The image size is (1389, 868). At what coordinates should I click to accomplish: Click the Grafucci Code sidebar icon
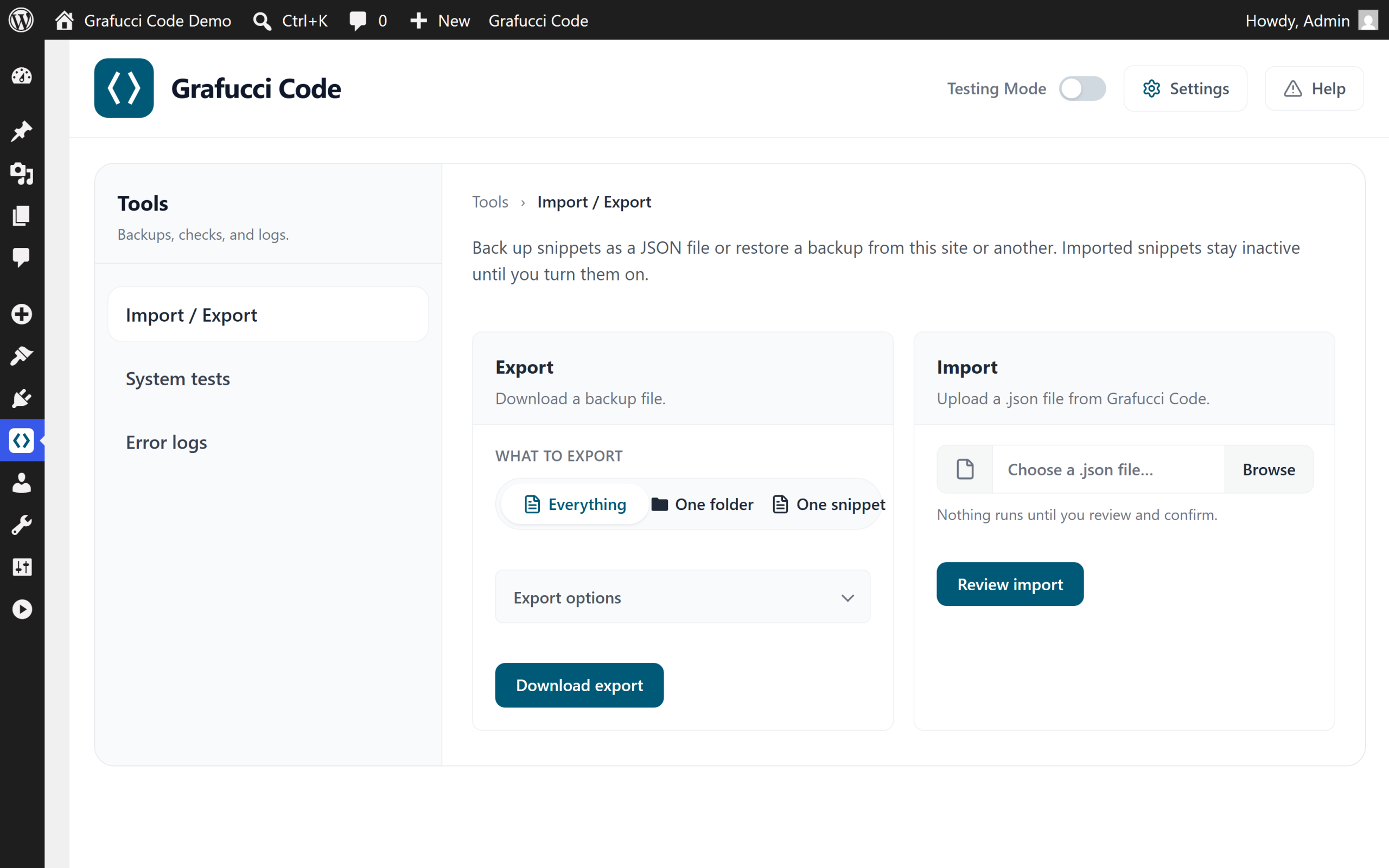tap(22, 441)
